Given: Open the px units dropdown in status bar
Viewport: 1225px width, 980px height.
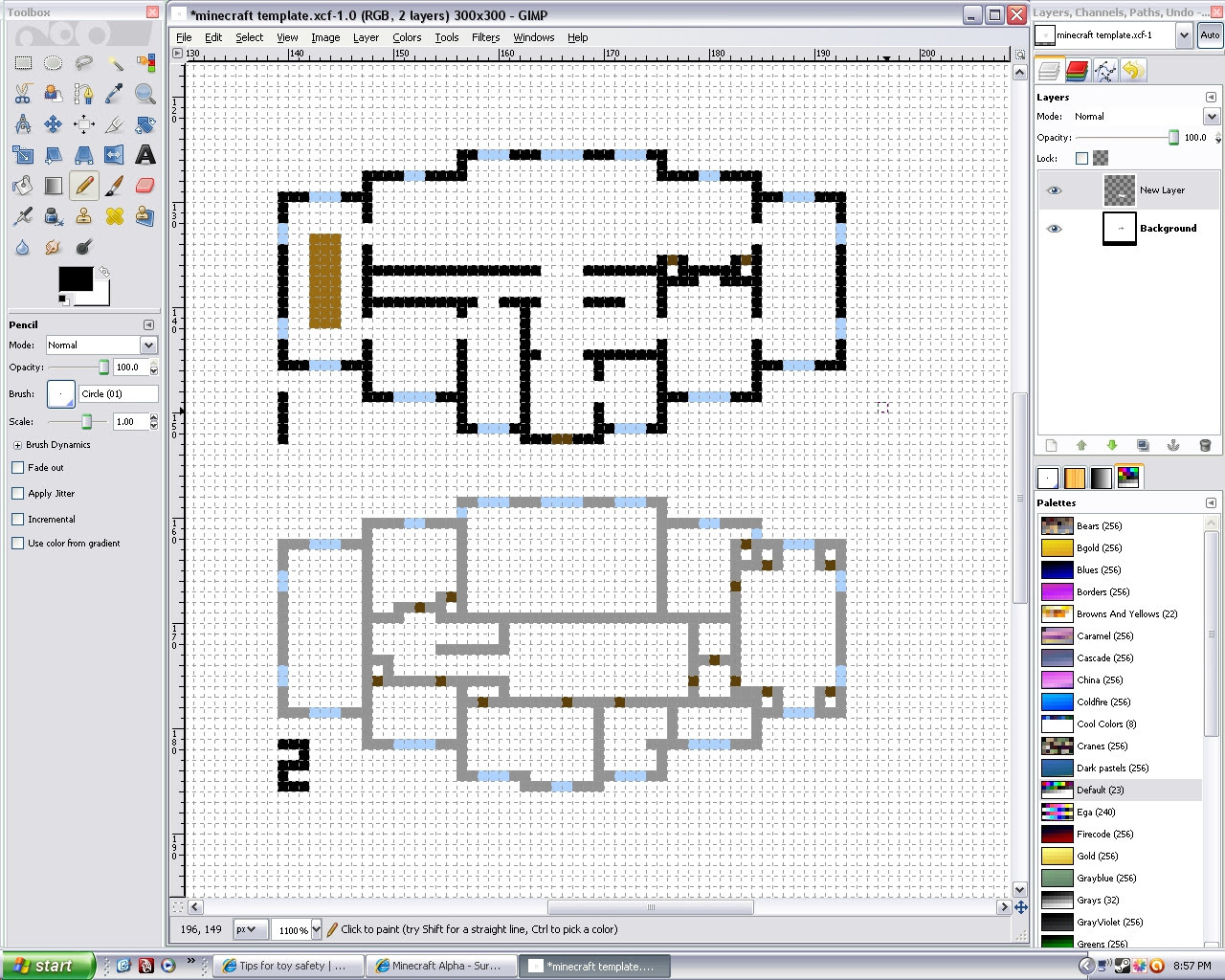Looking at the screenshot, I should [252, 929].
